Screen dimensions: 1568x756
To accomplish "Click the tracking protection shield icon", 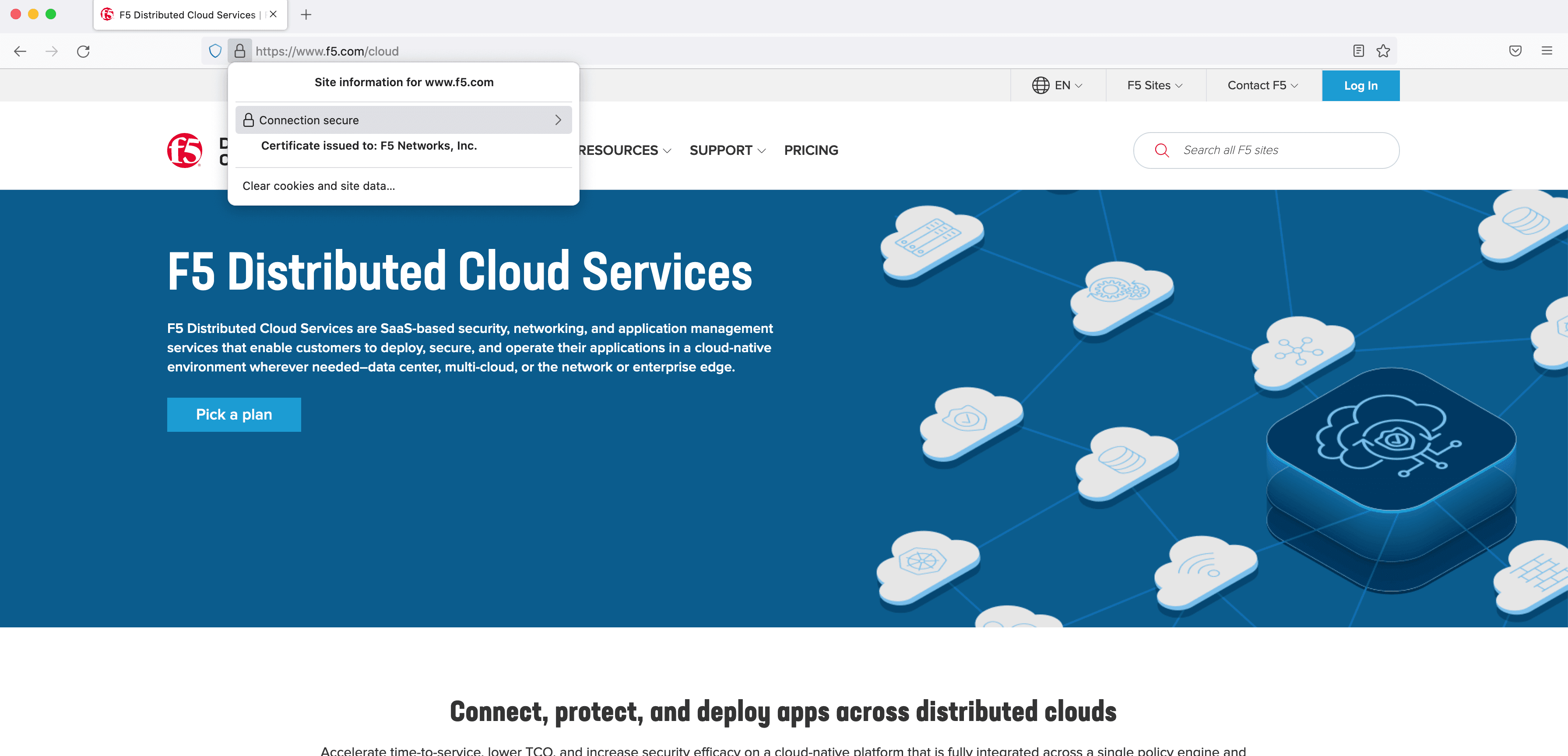I will 215,51.
